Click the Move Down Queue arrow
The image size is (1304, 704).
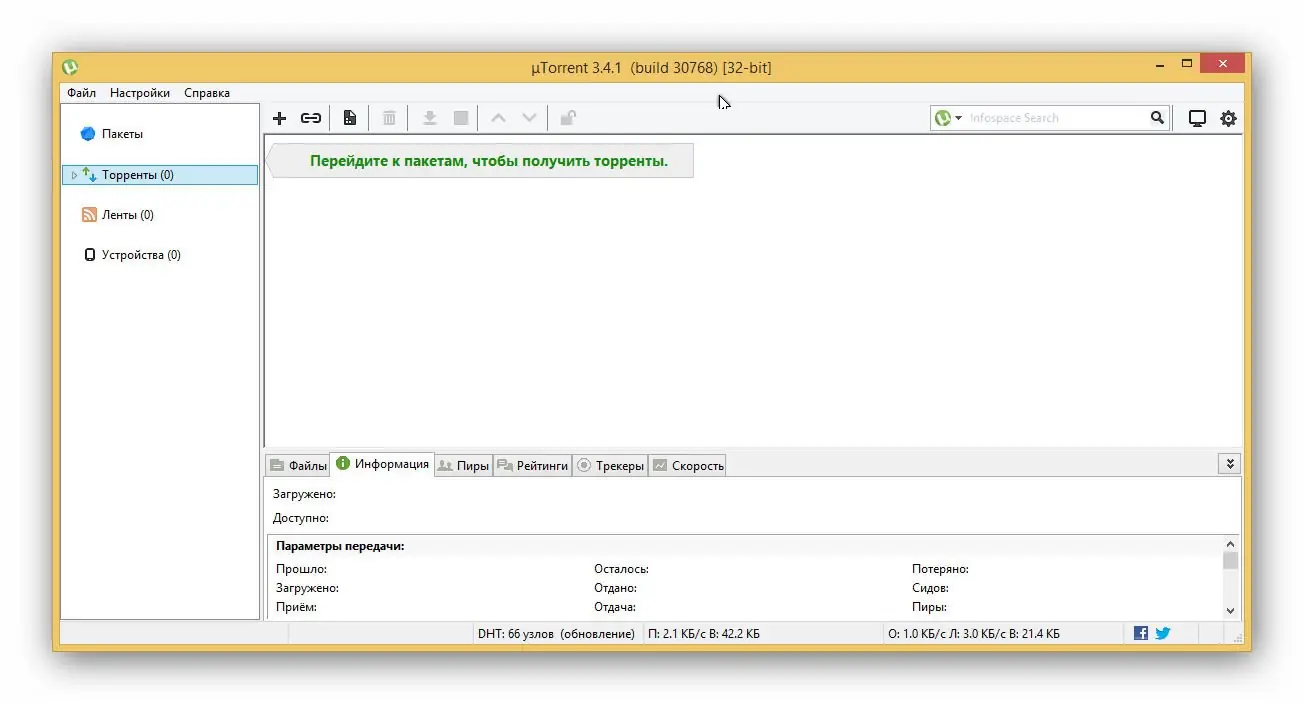(529, 118)
